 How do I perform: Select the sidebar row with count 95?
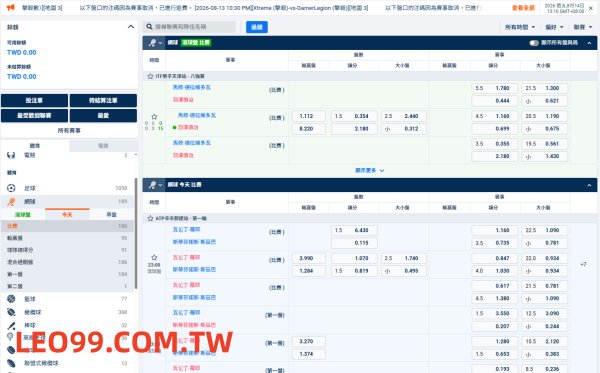tap(67, 238)
